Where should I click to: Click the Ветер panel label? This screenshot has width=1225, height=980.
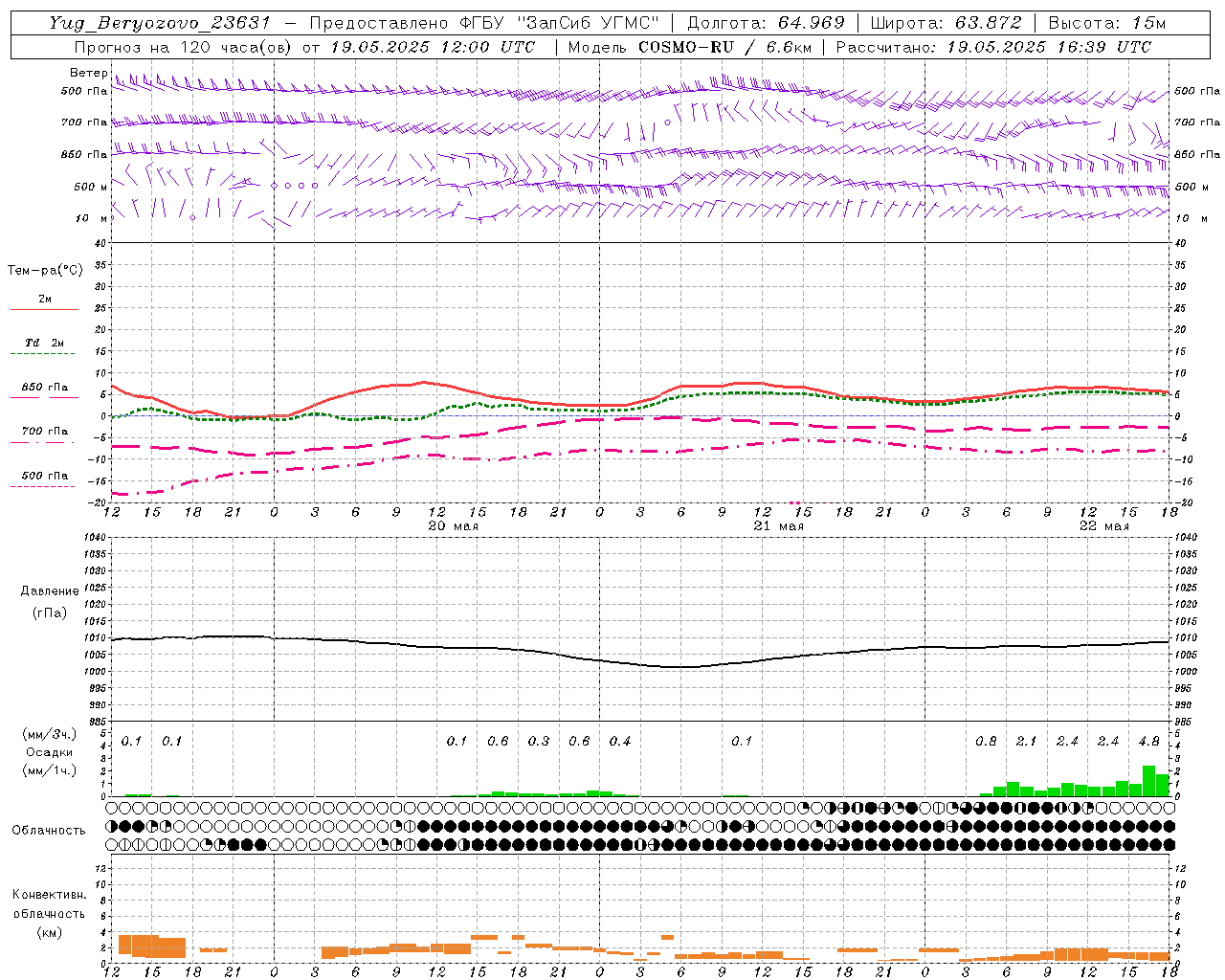[x=89, y=73]
